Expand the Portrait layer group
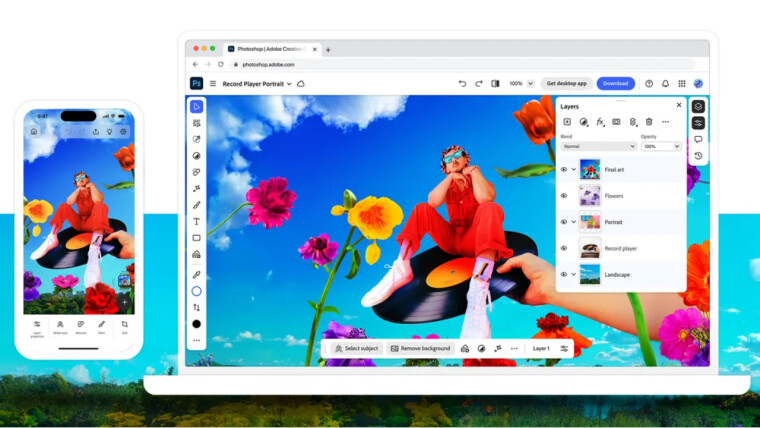Viewport: 760px width, 428px height. click(574, 222)
